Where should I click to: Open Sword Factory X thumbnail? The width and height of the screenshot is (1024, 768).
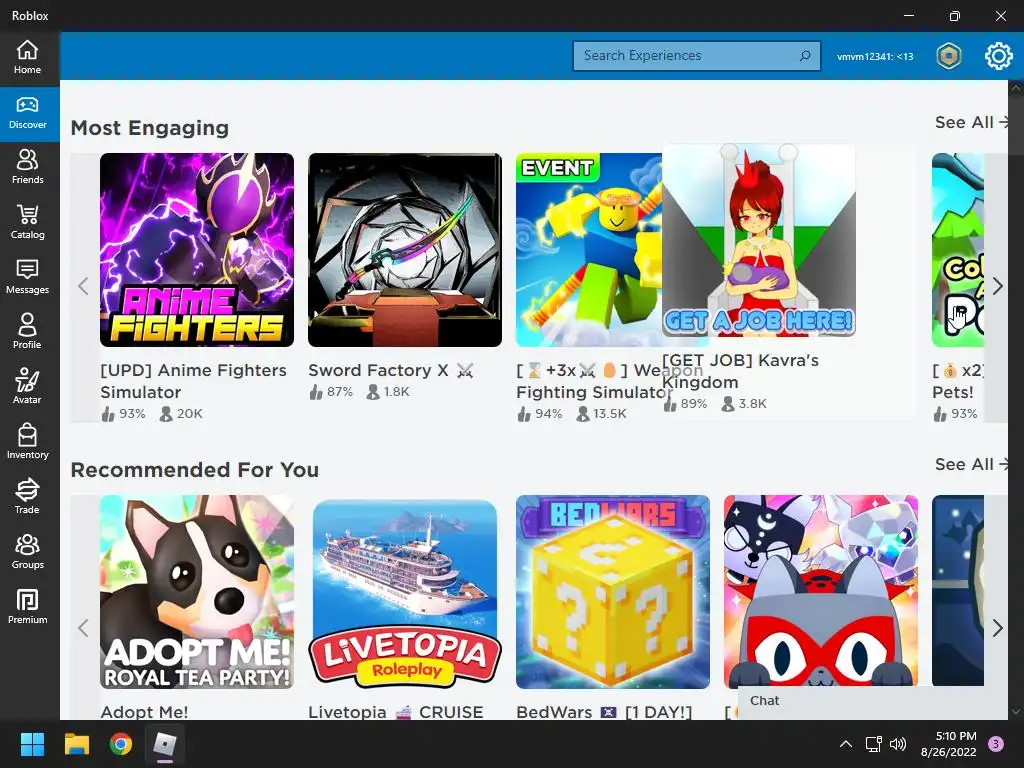click(x=405, y=250)
